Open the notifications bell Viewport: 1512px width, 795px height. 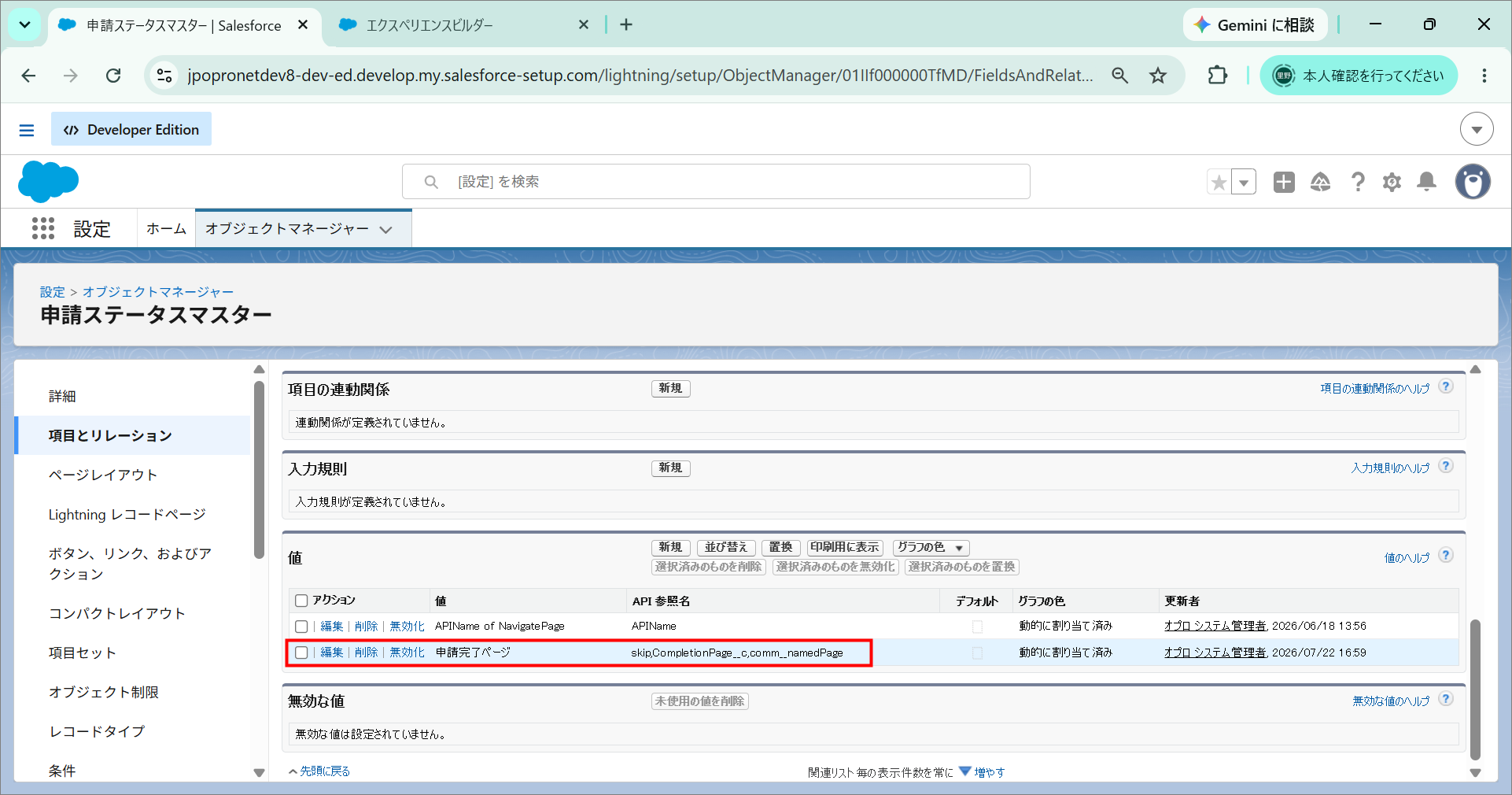coord(1426,182)
